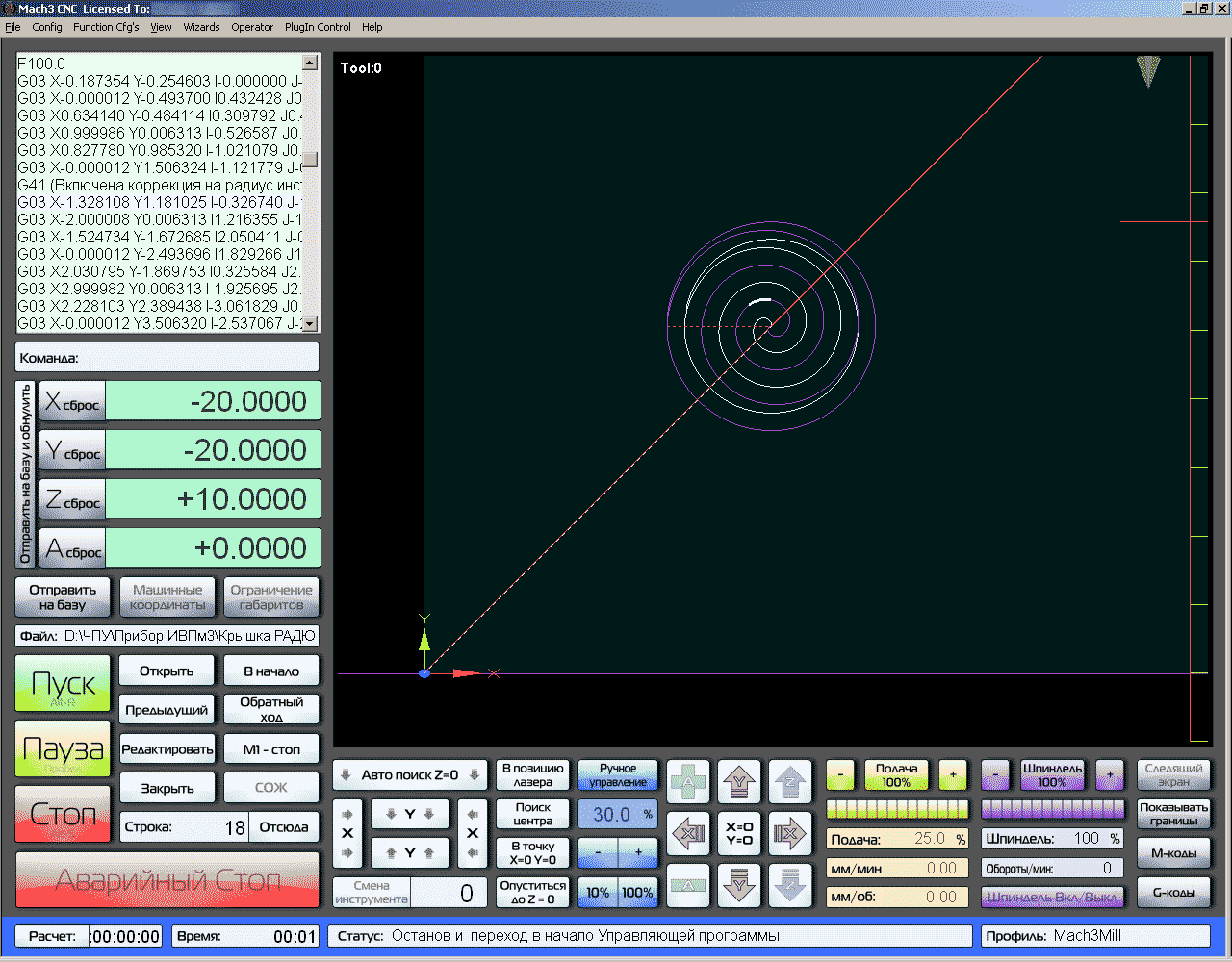1232x962 pixels.
Task: Increase feed rate with Подача plus button
Action: (x=953, y=775)
